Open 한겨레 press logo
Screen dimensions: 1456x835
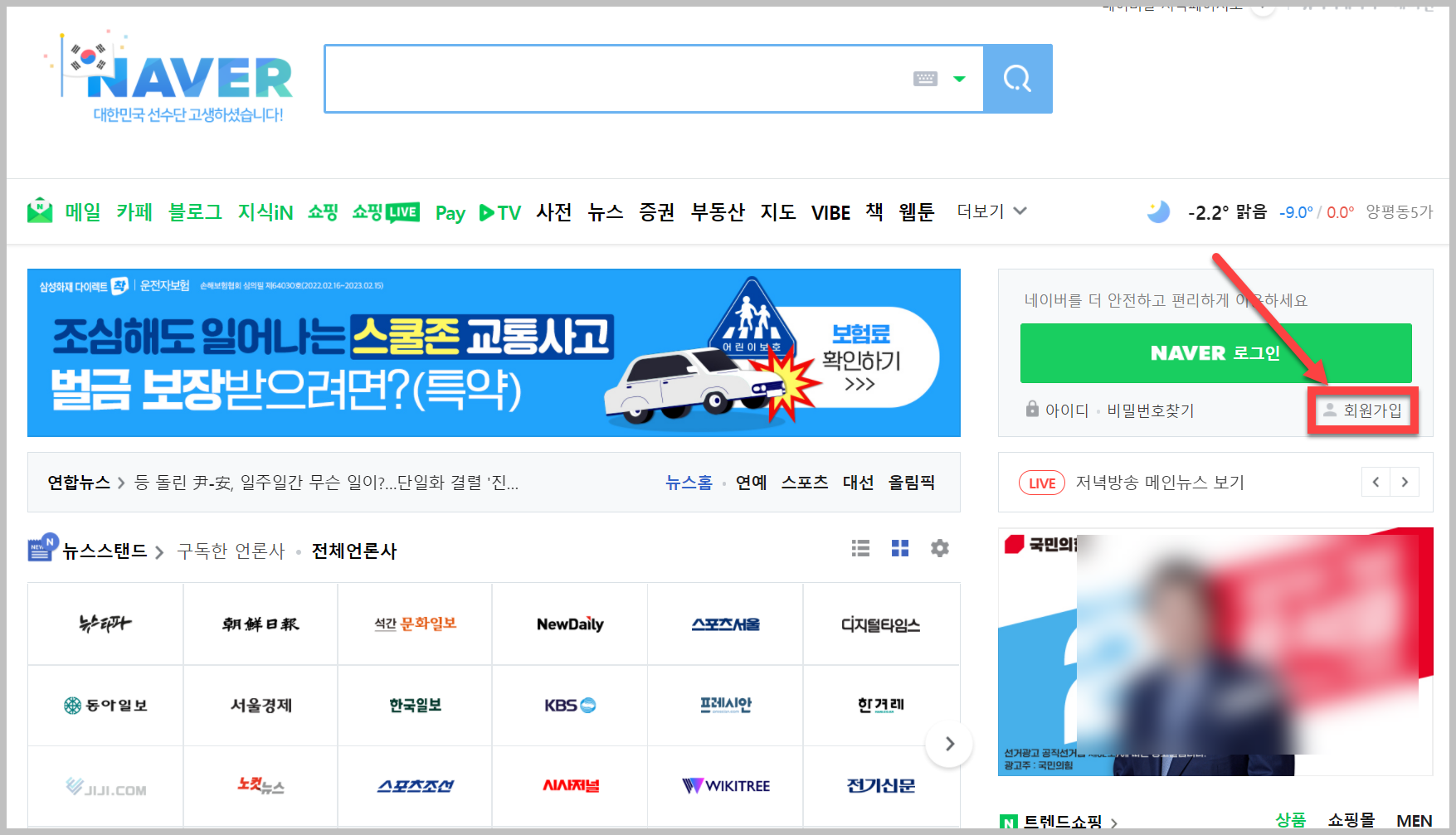coord(881,706)
